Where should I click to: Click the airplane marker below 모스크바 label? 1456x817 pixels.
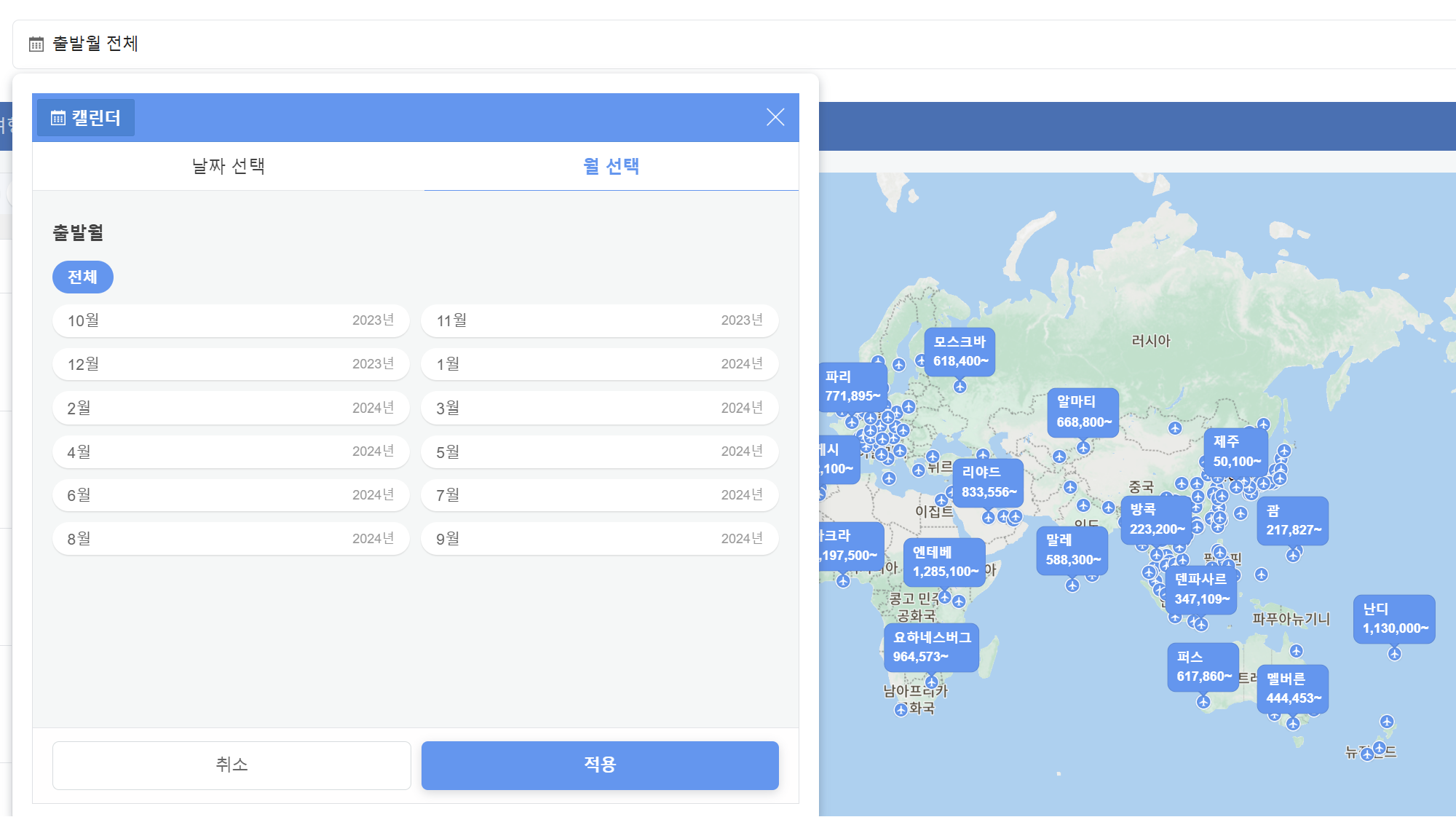(960, 387)
